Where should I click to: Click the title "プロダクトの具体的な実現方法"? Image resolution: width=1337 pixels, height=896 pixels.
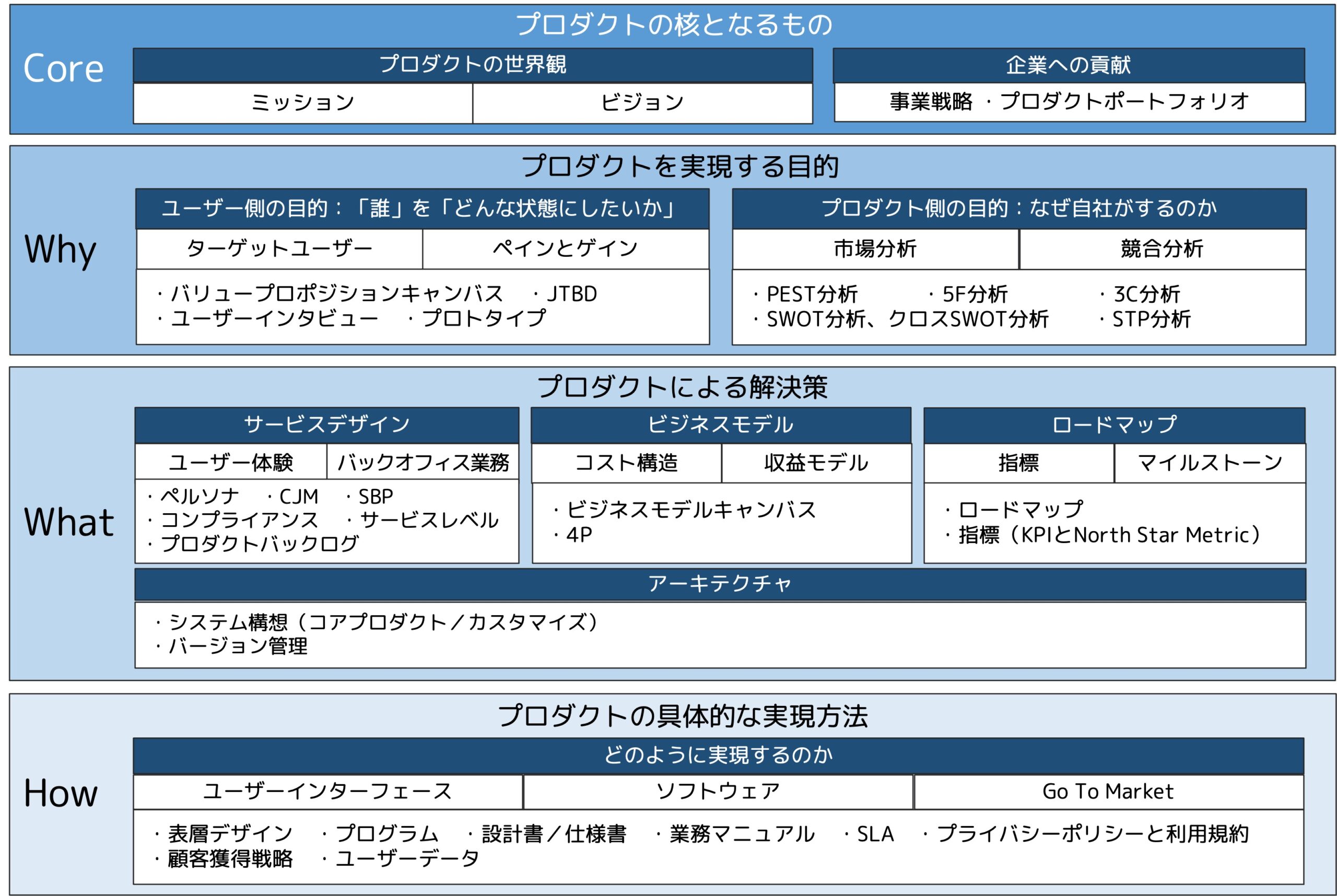(683, 716)
